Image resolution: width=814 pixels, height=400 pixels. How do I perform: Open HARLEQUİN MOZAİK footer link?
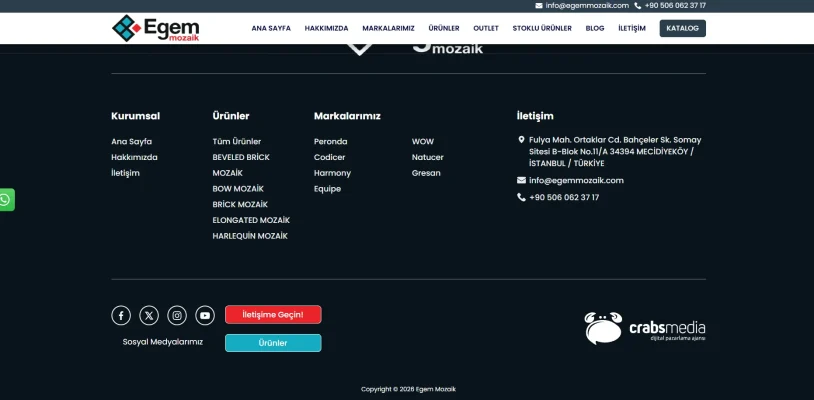(x=250, y=236)
